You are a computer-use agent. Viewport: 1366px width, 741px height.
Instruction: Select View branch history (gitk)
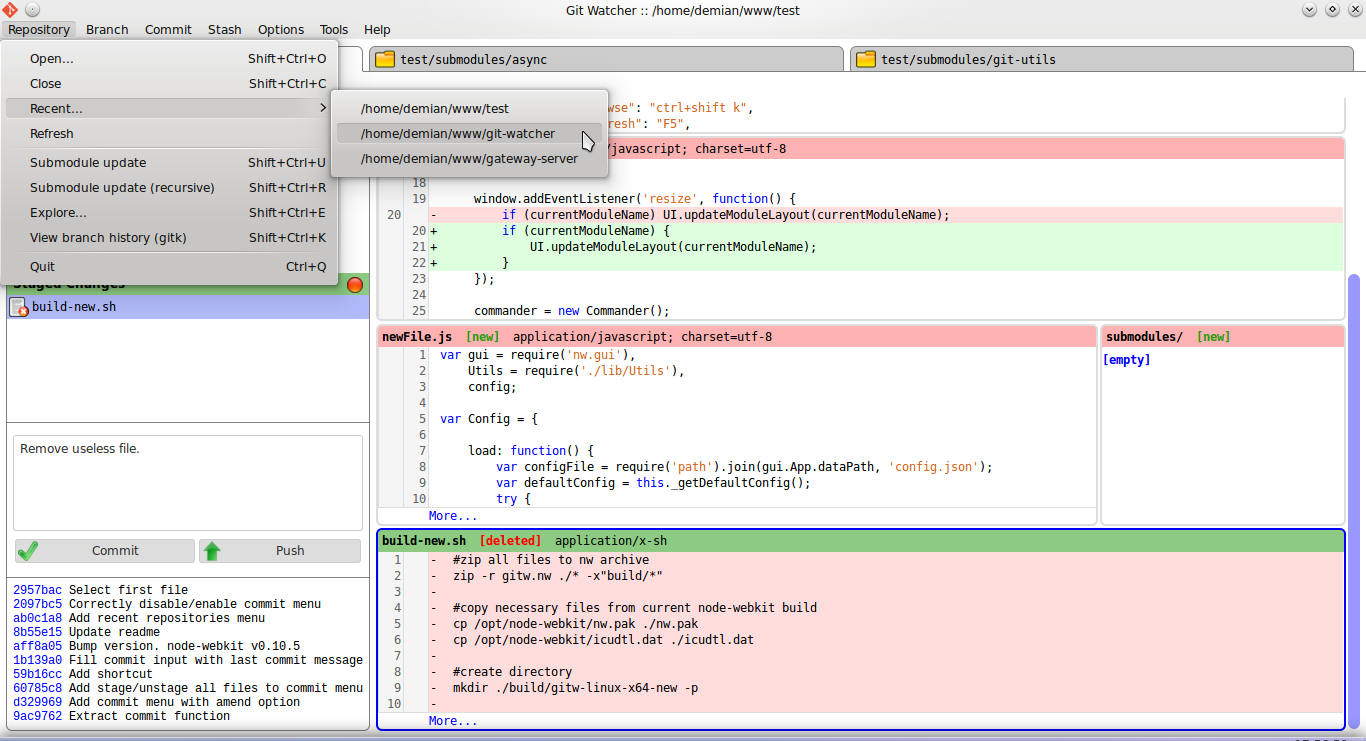click(x=108, y=237)
